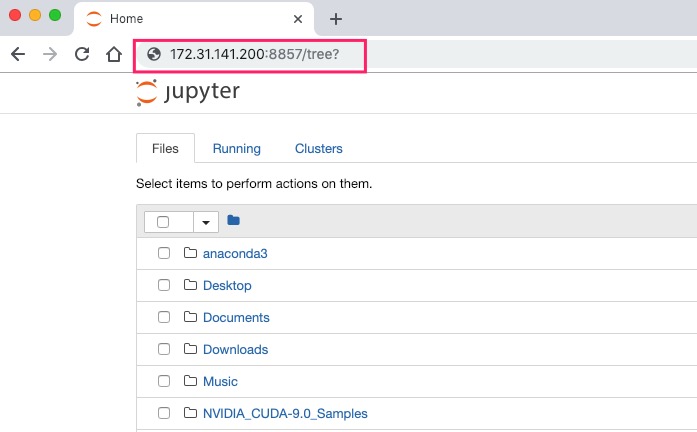This screenshot has height=432, width=697.
Task: Select the Files tab
Action: point(165,148)
